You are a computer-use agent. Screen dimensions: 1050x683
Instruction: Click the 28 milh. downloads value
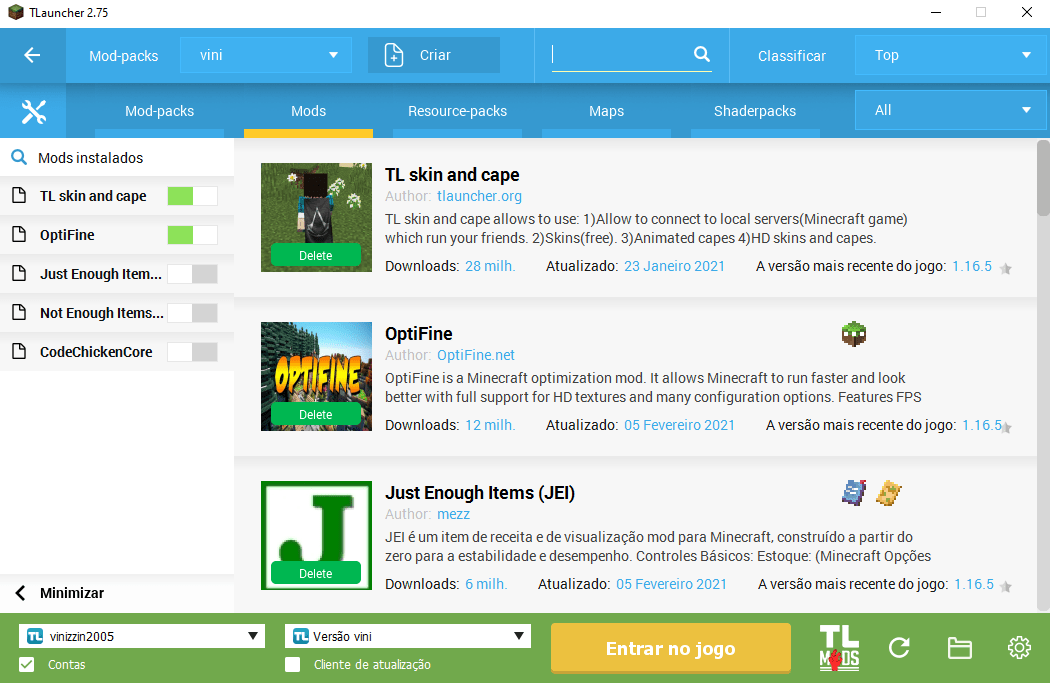tap(490, 266)
